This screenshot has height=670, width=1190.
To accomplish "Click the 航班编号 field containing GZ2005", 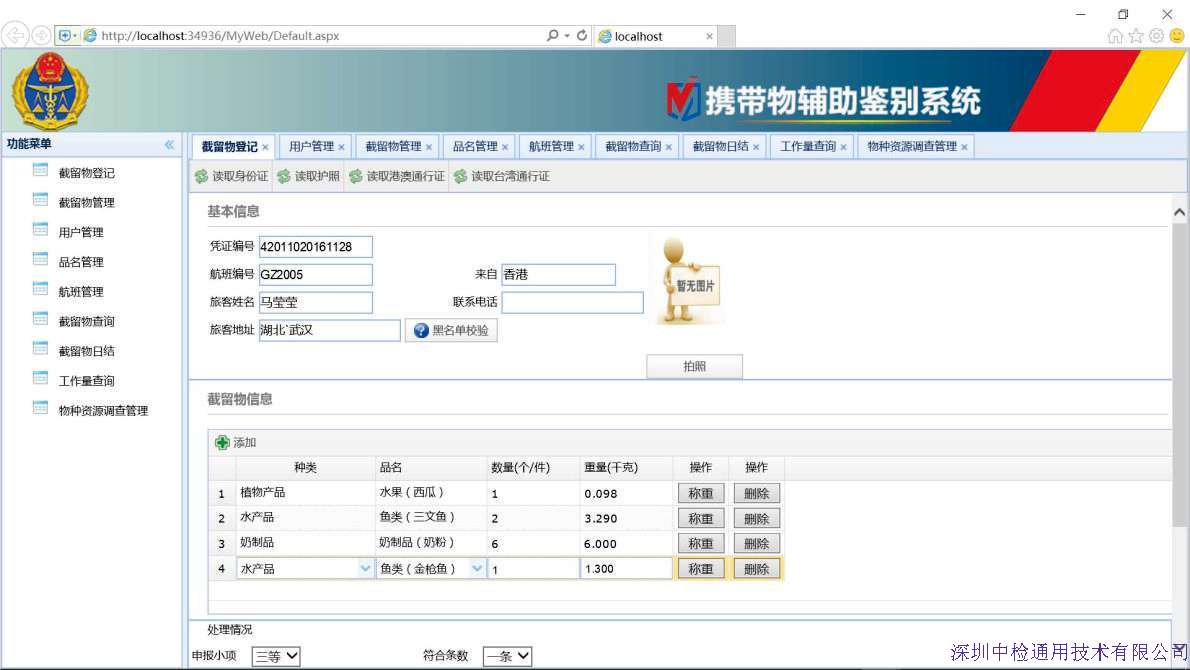I will tap(316, 275).
